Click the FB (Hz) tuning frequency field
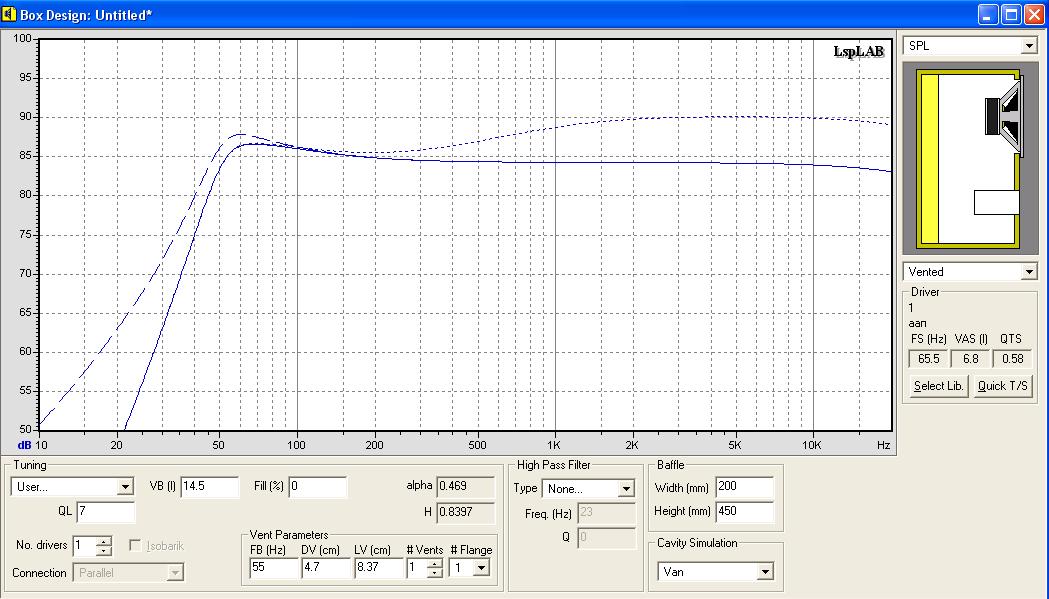The image size is (1049, 599). pyautogui.click(x=274, y=568)
